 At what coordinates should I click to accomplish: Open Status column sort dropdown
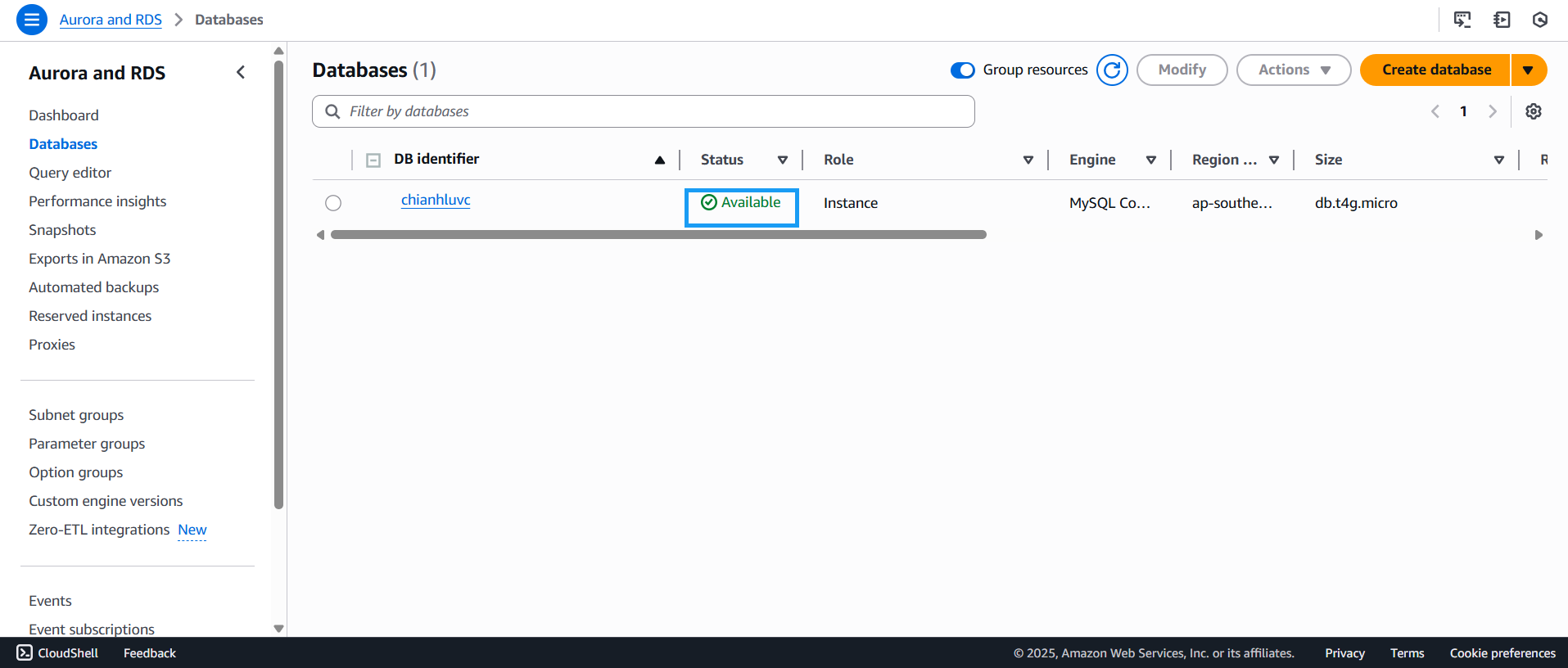[x=783, y=160]
